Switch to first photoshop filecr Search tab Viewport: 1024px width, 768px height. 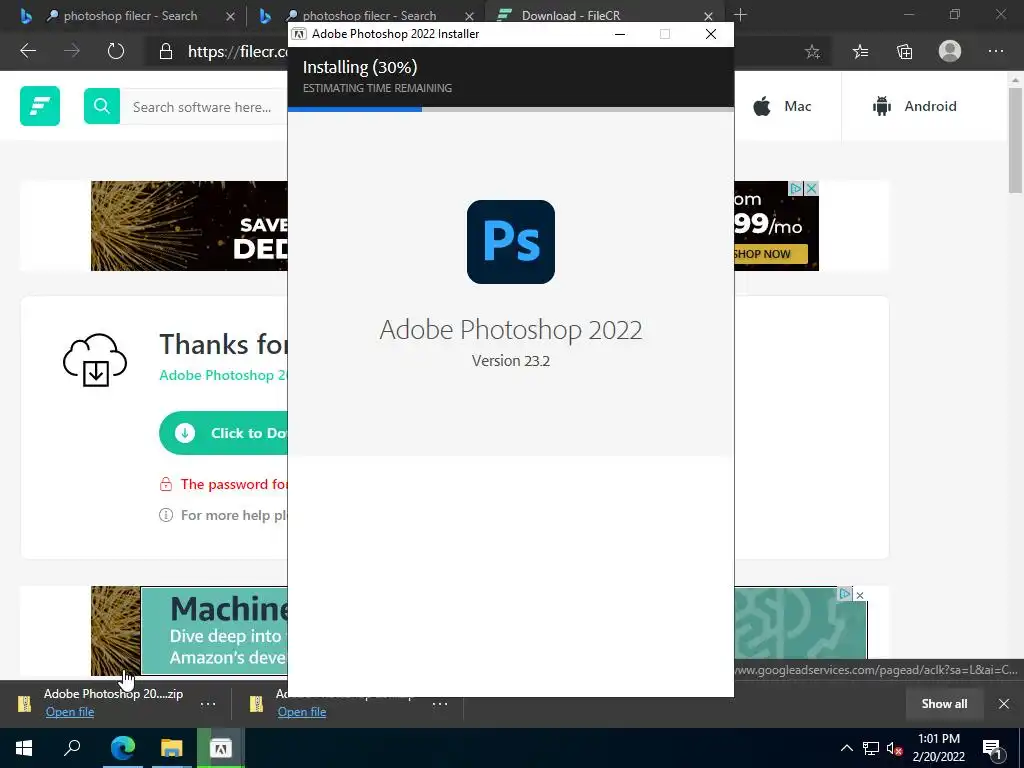(x=124, y=16)
